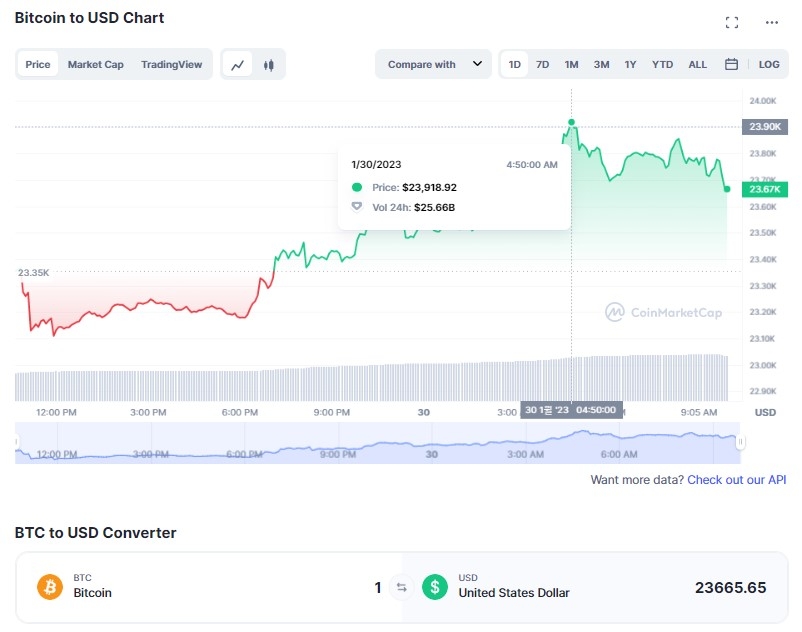Viewport: 802px width, 632px height.
Task: Open fullscreen chart mode
Action: (x=732, y=22)
